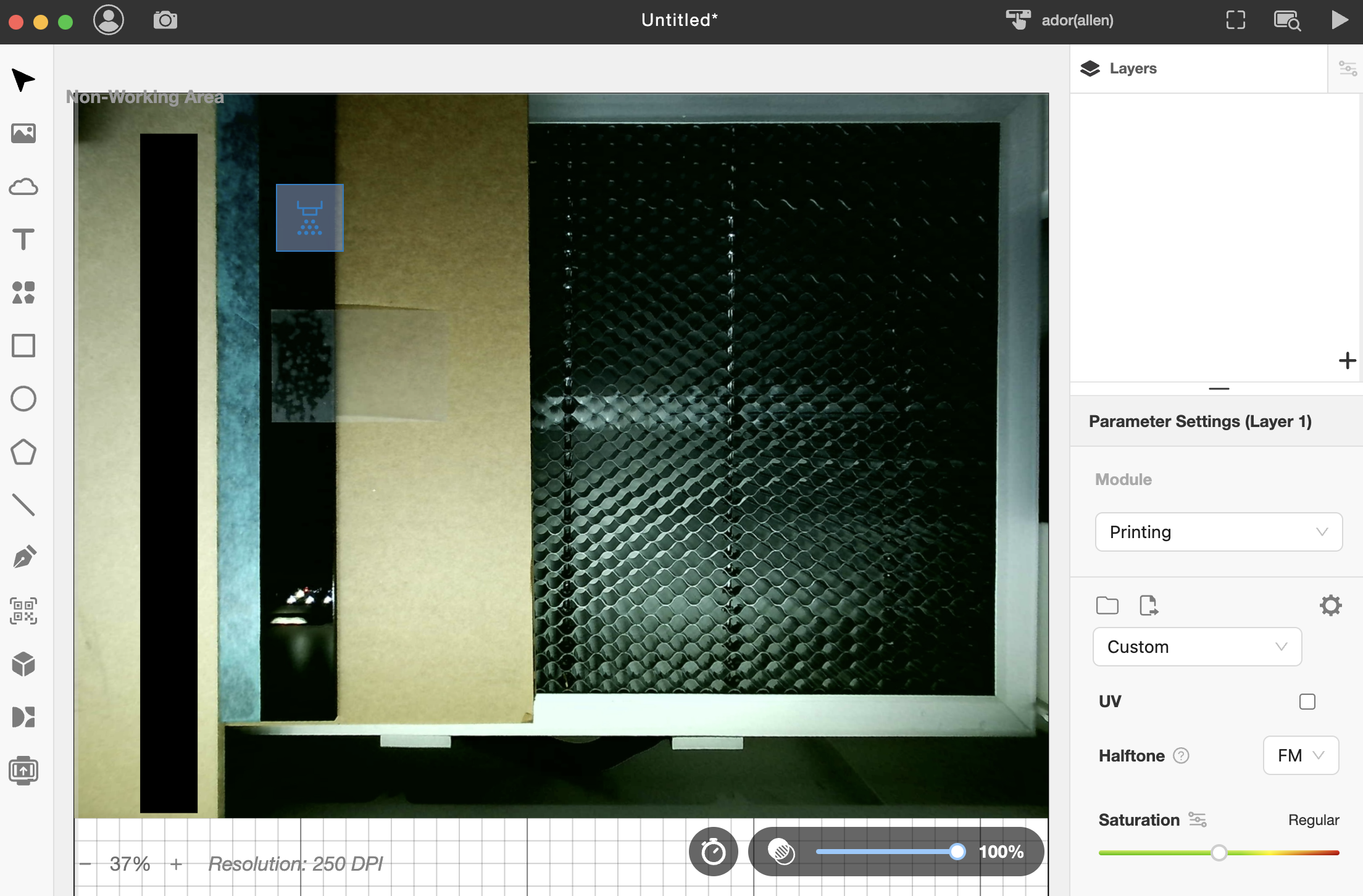The image size is (1363, 896).
Task: Open the preset folder icon
Action: [x=1107, y=605]
